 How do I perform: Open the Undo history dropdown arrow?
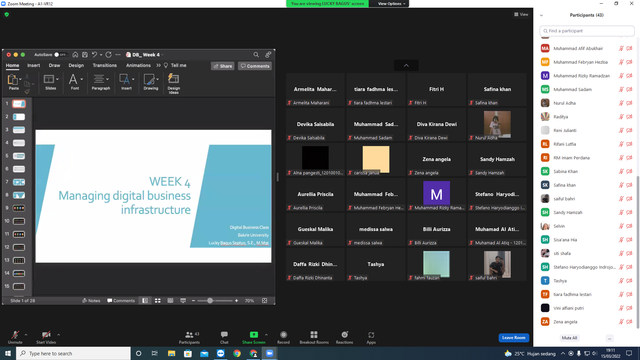point(101,55)
